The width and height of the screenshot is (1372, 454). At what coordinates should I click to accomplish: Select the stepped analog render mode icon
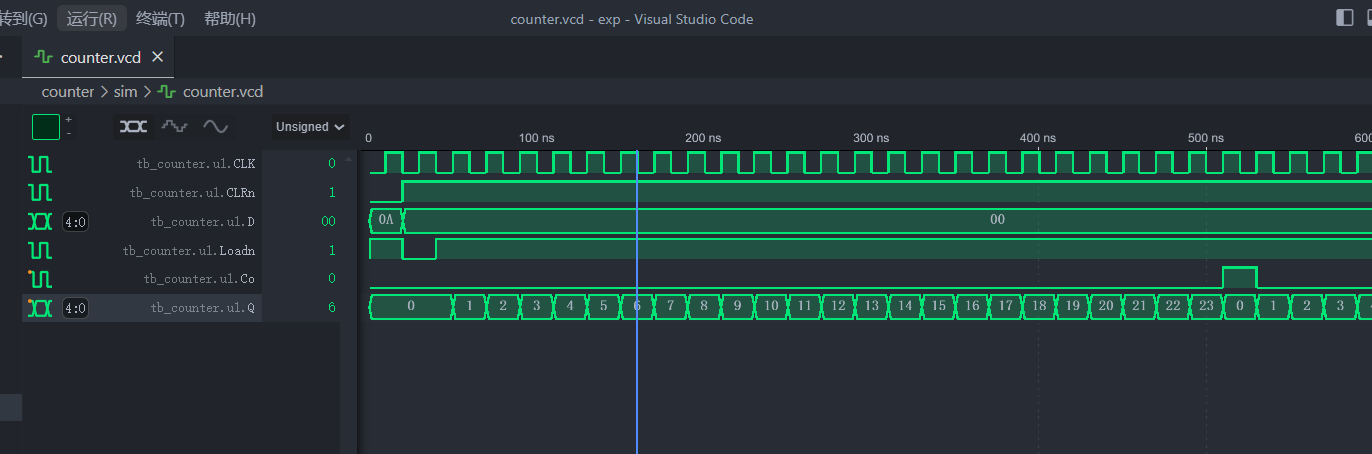coord(175,126)
